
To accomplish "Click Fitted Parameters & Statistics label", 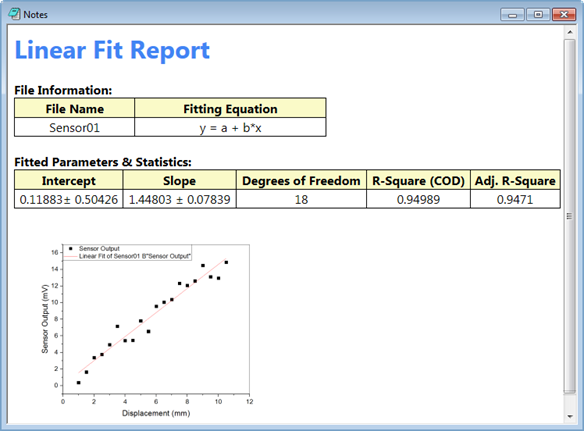I will pyautogui.click(x=103, y=162).
